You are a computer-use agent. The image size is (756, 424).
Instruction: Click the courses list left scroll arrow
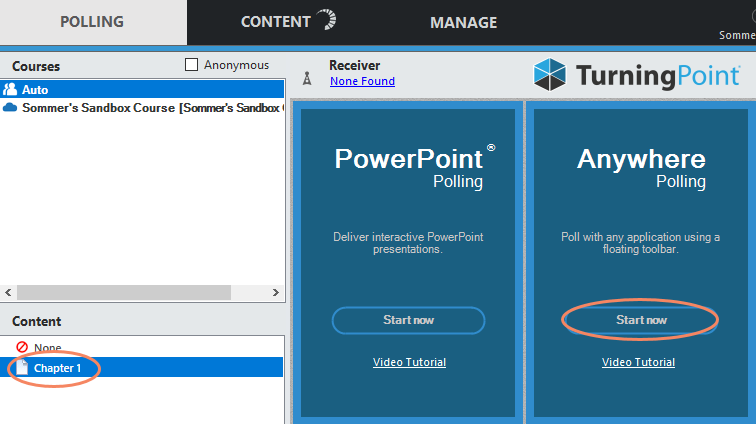point(8,292)
